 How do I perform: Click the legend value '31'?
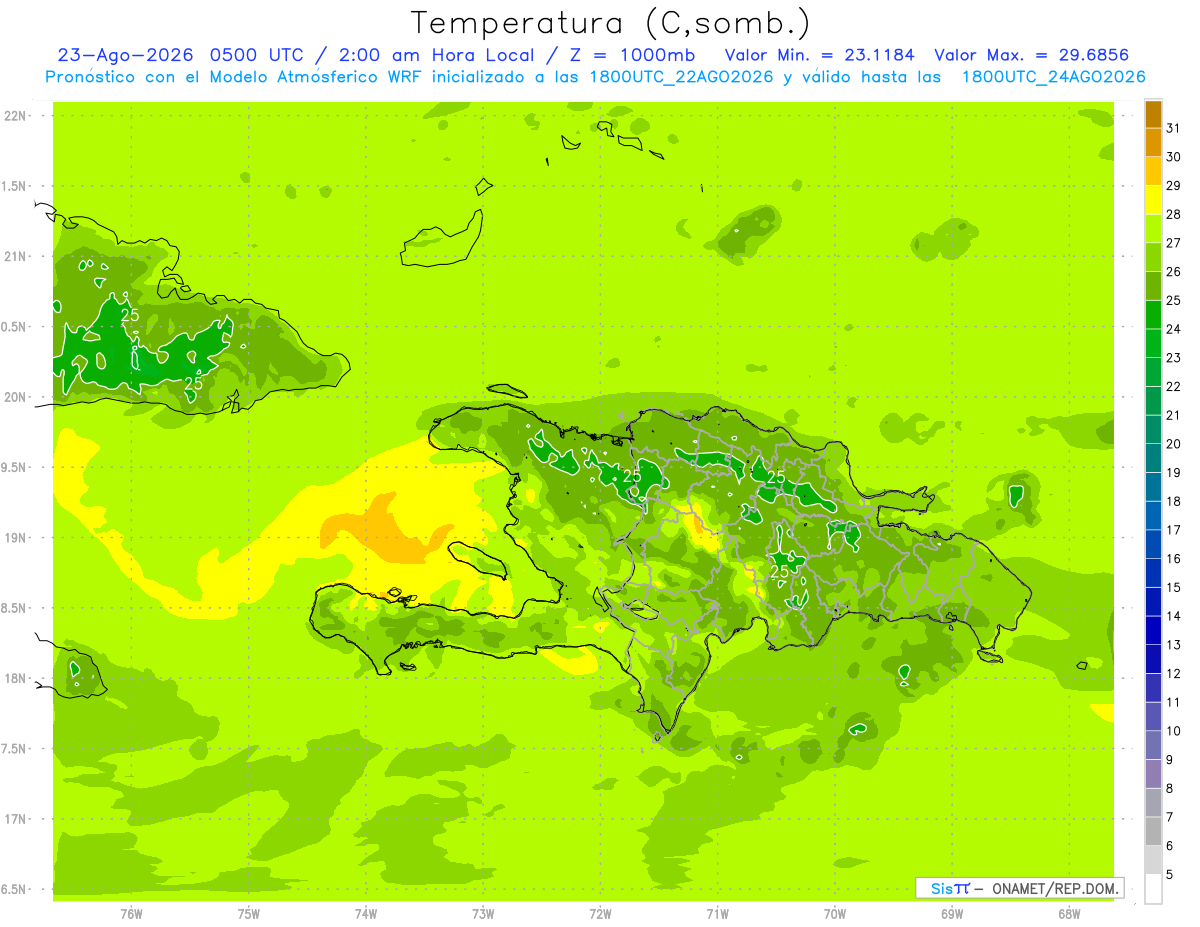[1174, 128]
